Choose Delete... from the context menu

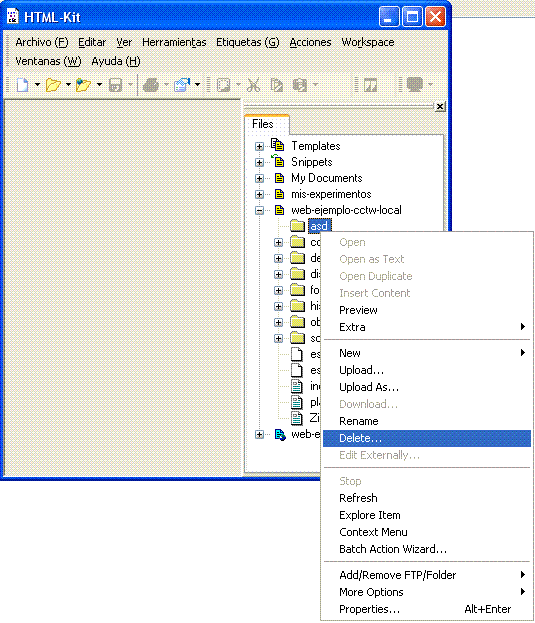pyautogui.click(x=427, y=438)
